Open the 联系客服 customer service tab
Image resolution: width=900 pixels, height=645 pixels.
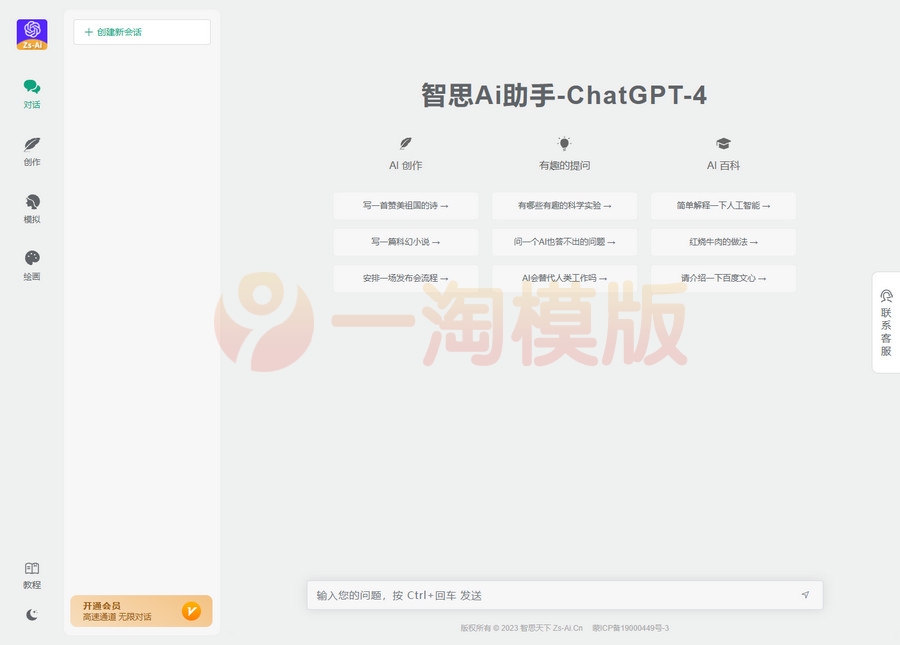[886, 322]
